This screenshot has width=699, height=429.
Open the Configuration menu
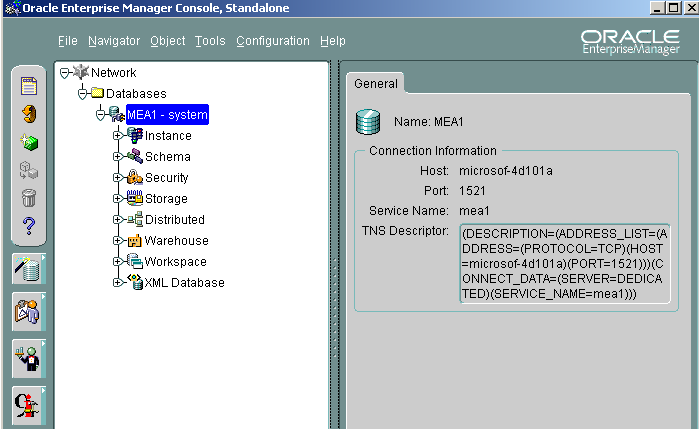273,41
